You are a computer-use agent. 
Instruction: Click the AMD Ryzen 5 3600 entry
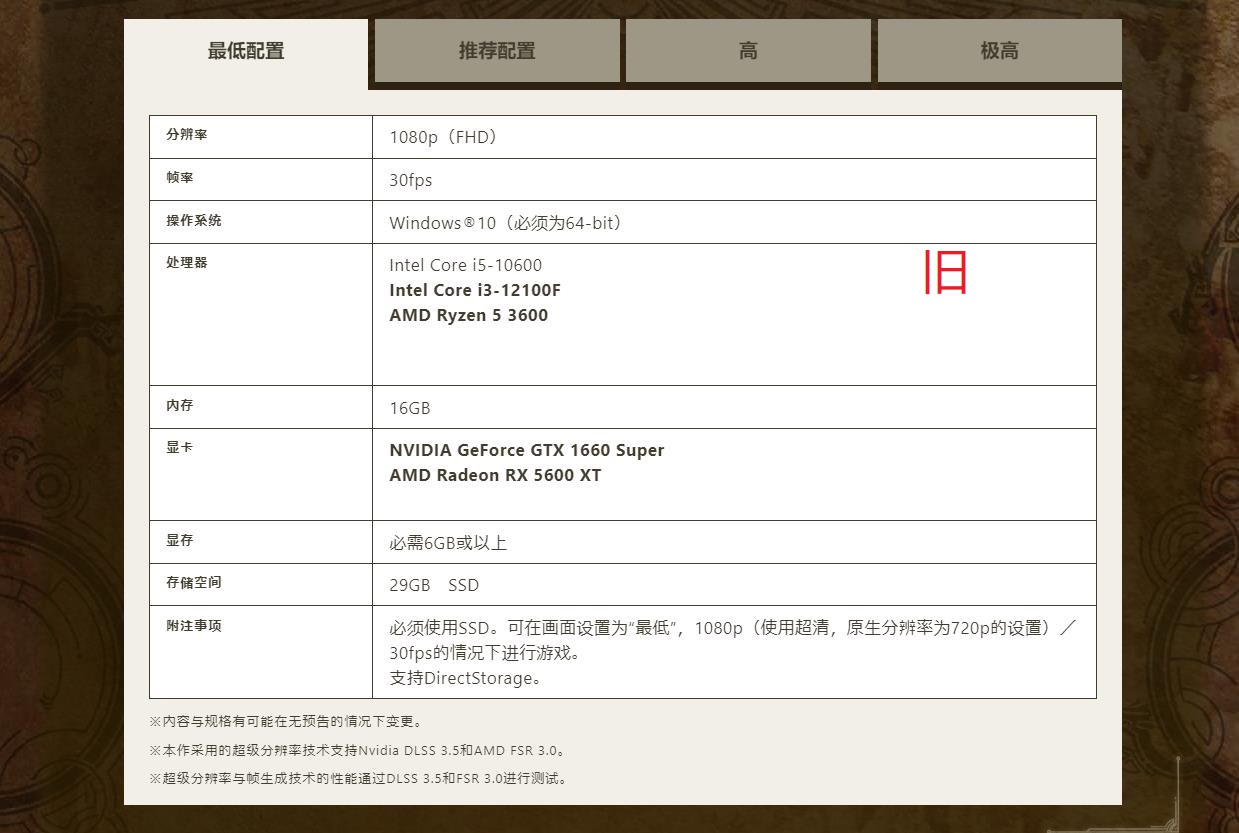pyautogui.click(x=468, y=315)
